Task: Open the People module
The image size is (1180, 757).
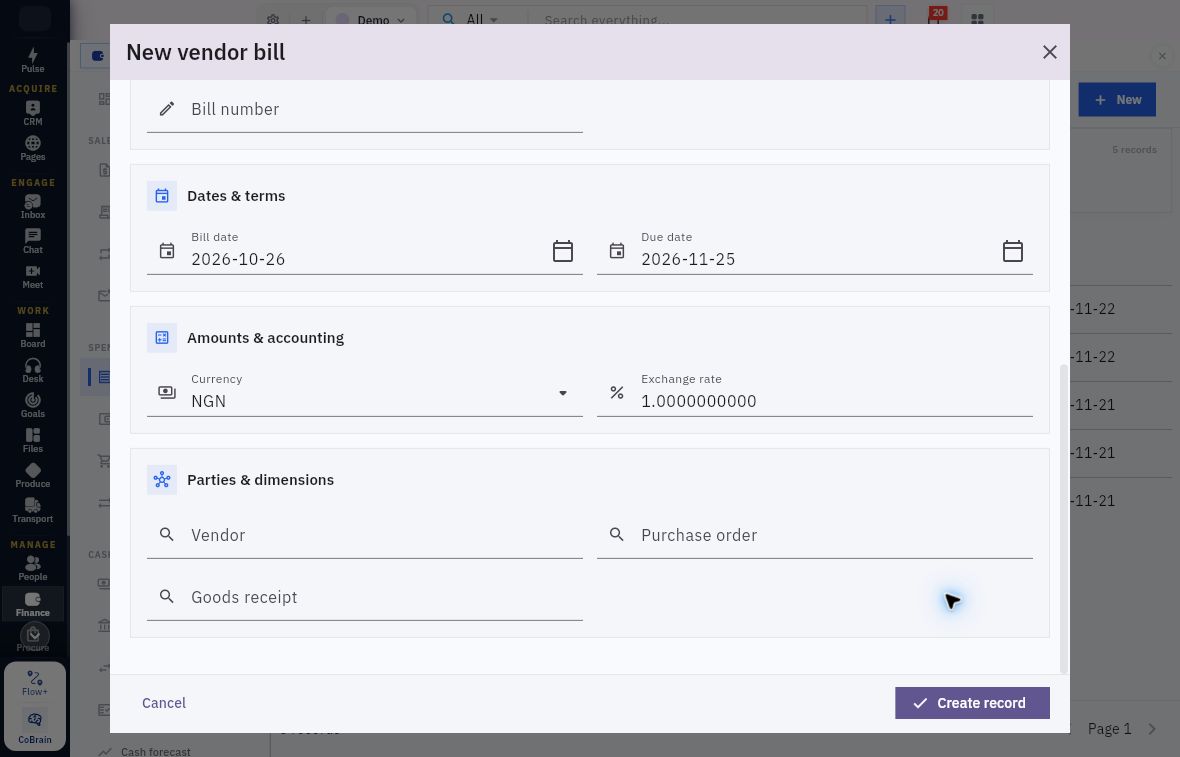Action: [32, 568]
